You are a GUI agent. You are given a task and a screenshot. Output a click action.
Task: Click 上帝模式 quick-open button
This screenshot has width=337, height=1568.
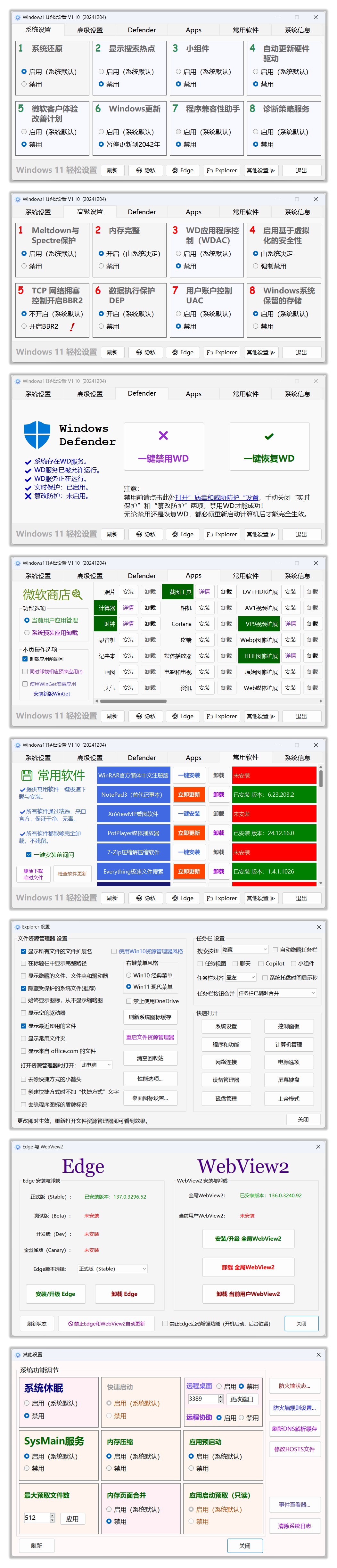click(288, 1099)
